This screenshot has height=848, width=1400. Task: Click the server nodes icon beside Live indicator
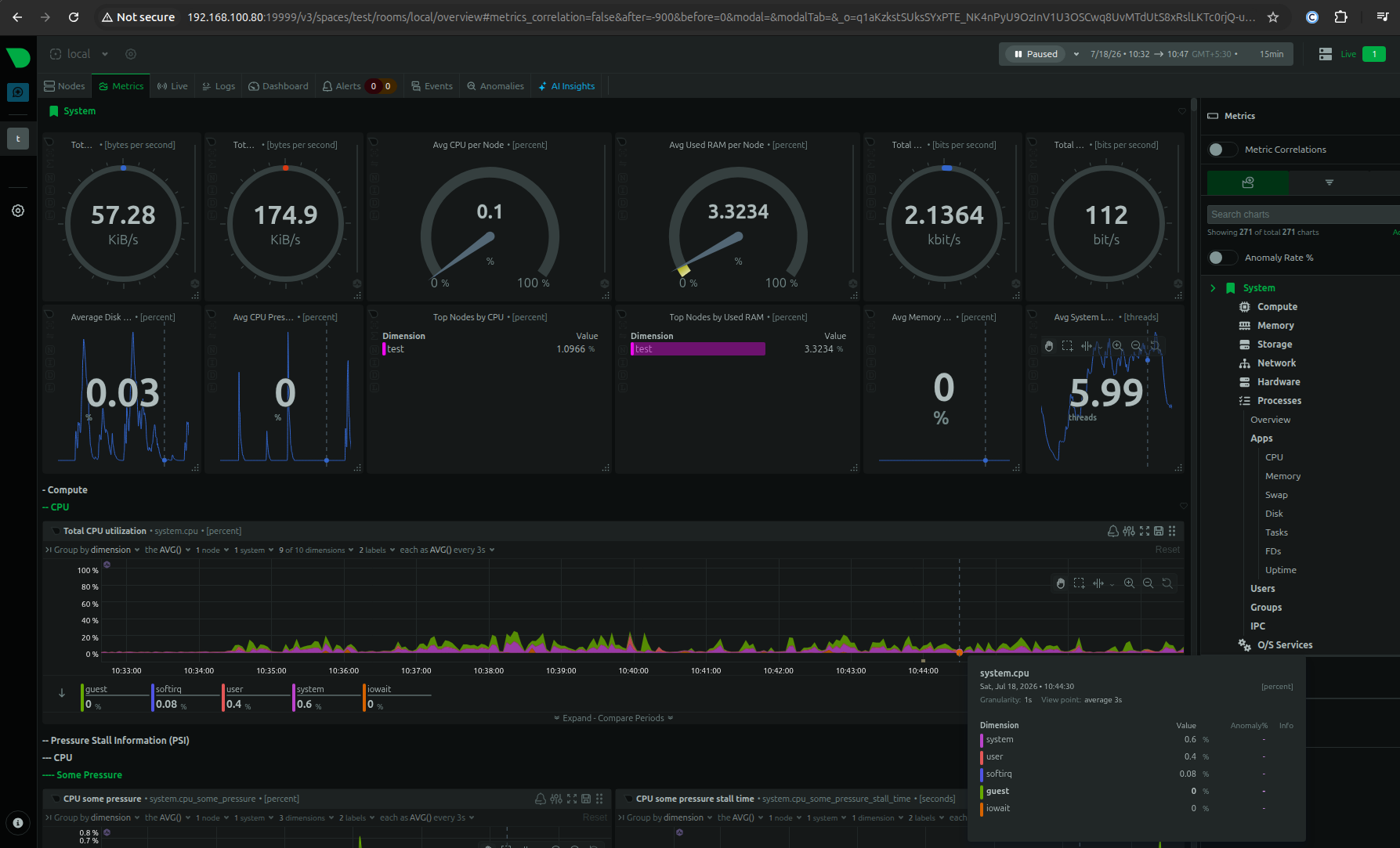(x=1326, y=54)
